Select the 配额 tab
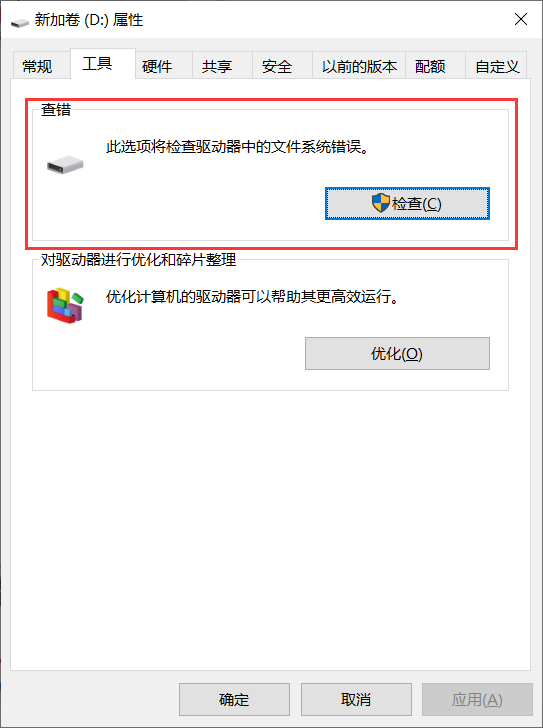Image resolution: width=543 pixels, height=728 pixels. [430, 66]
